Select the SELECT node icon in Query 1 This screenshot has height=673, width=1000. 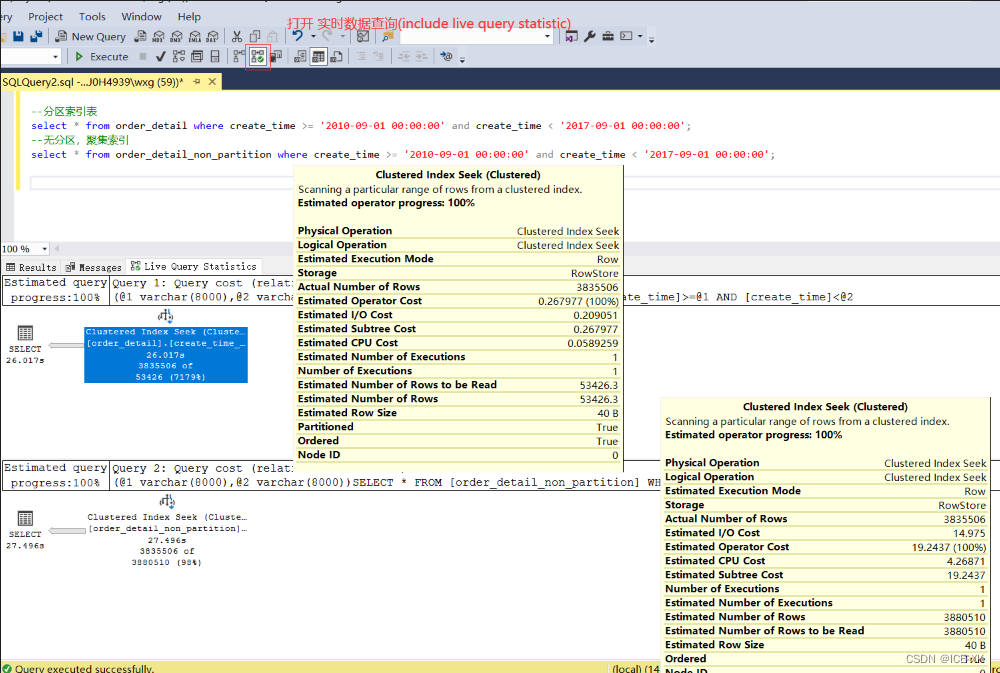click(25, 333)
